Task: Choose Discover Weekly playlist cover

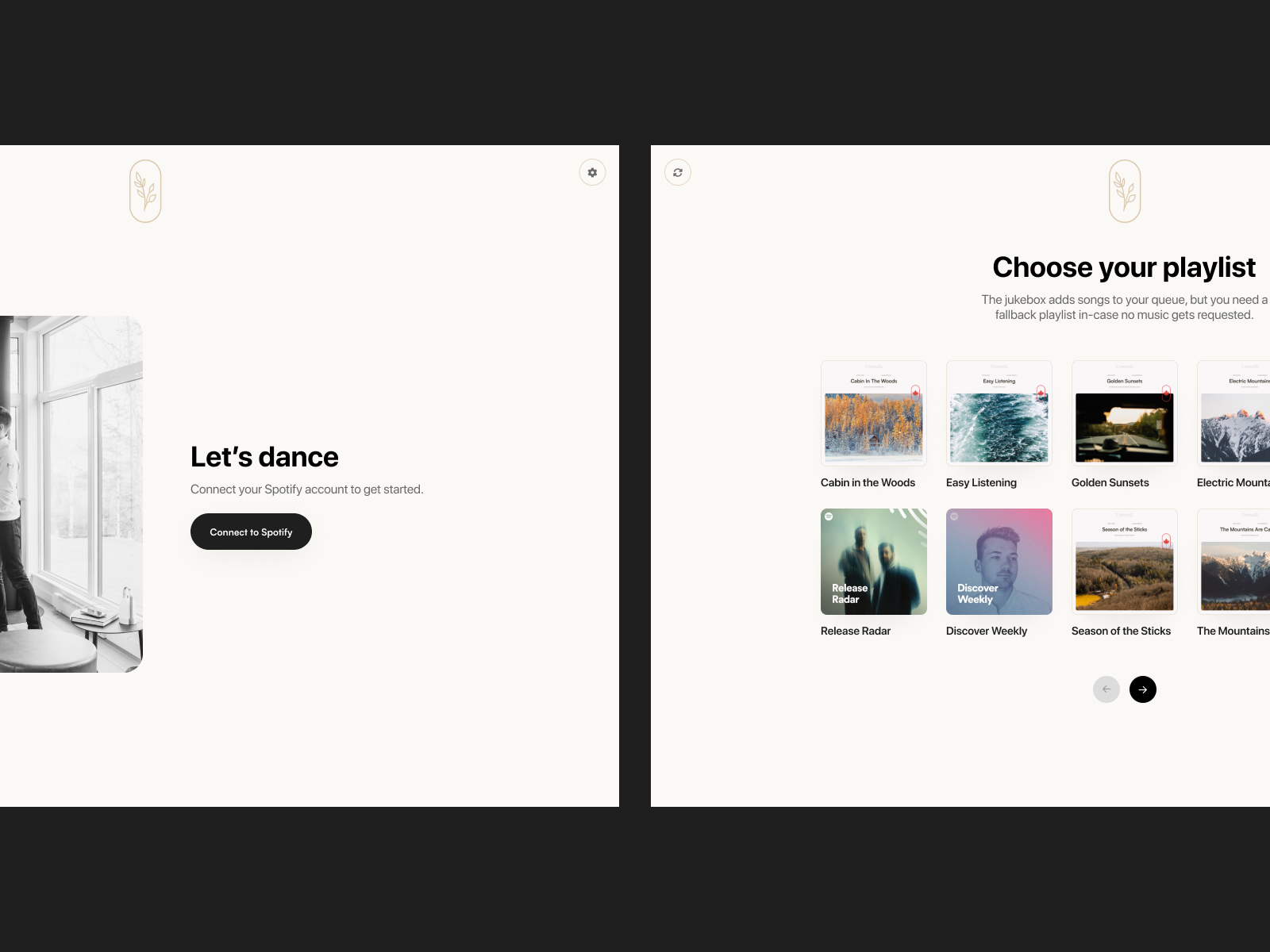Action: [999, 561]
